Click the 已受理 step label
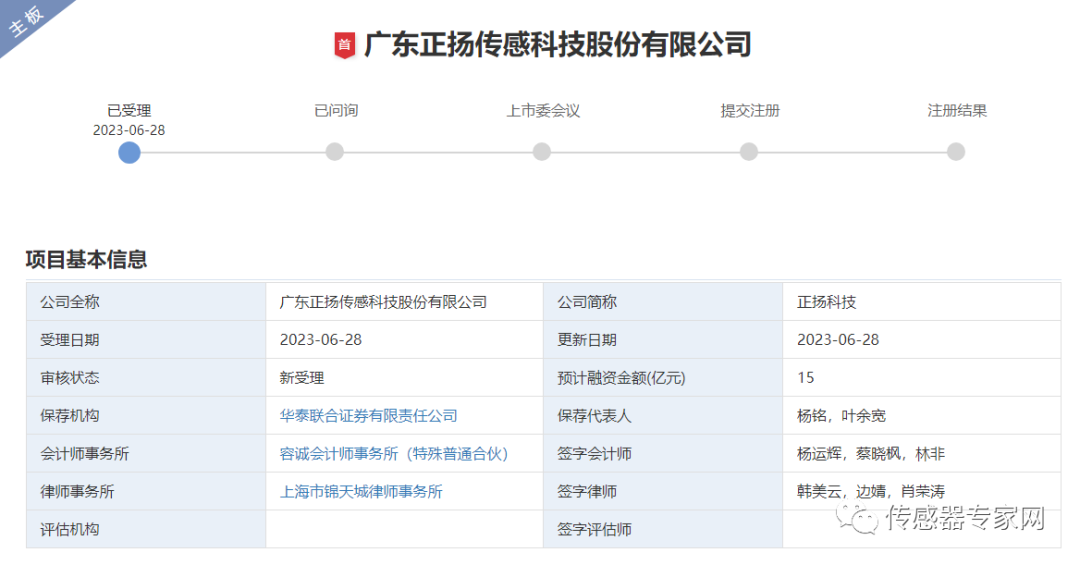1080x565 pixels. coord(129,110)
